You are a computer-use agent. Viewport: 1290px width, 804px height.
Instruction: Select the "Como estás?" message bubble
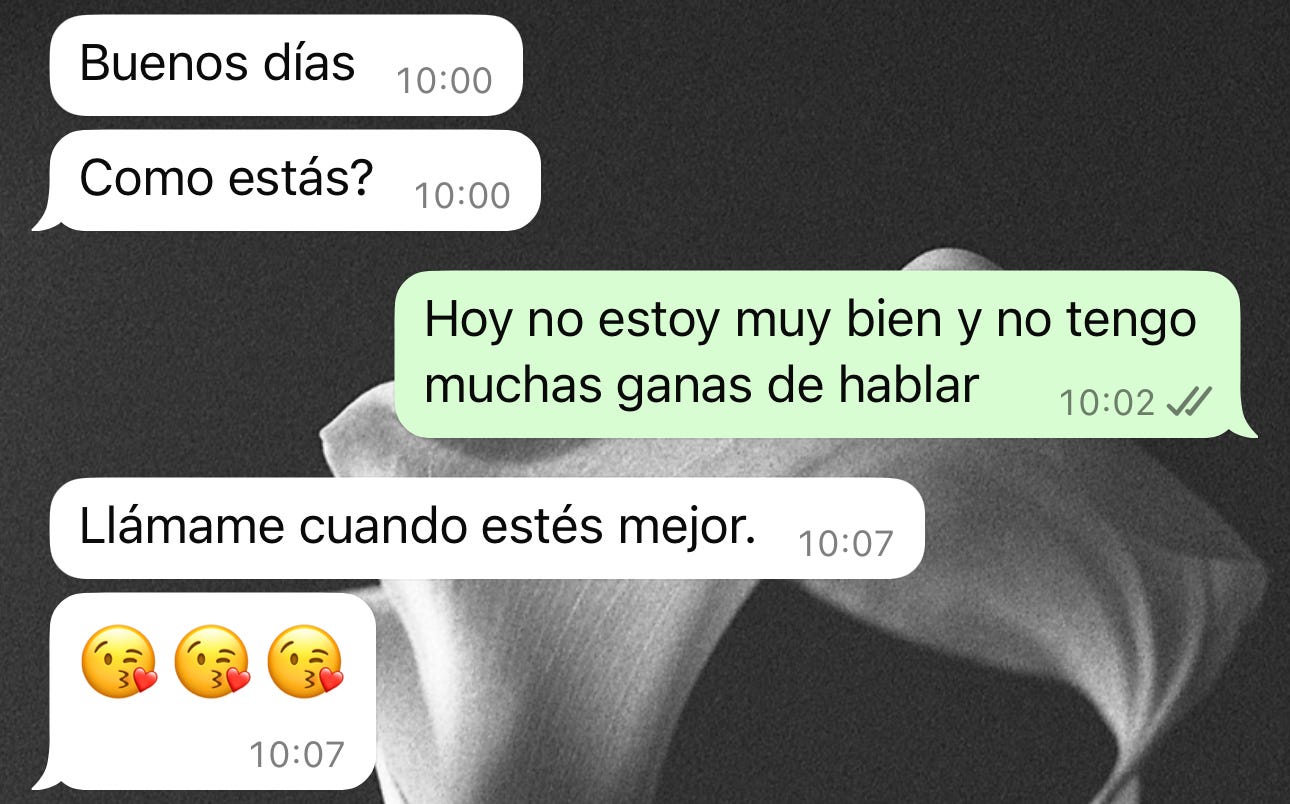pos(287,180)
